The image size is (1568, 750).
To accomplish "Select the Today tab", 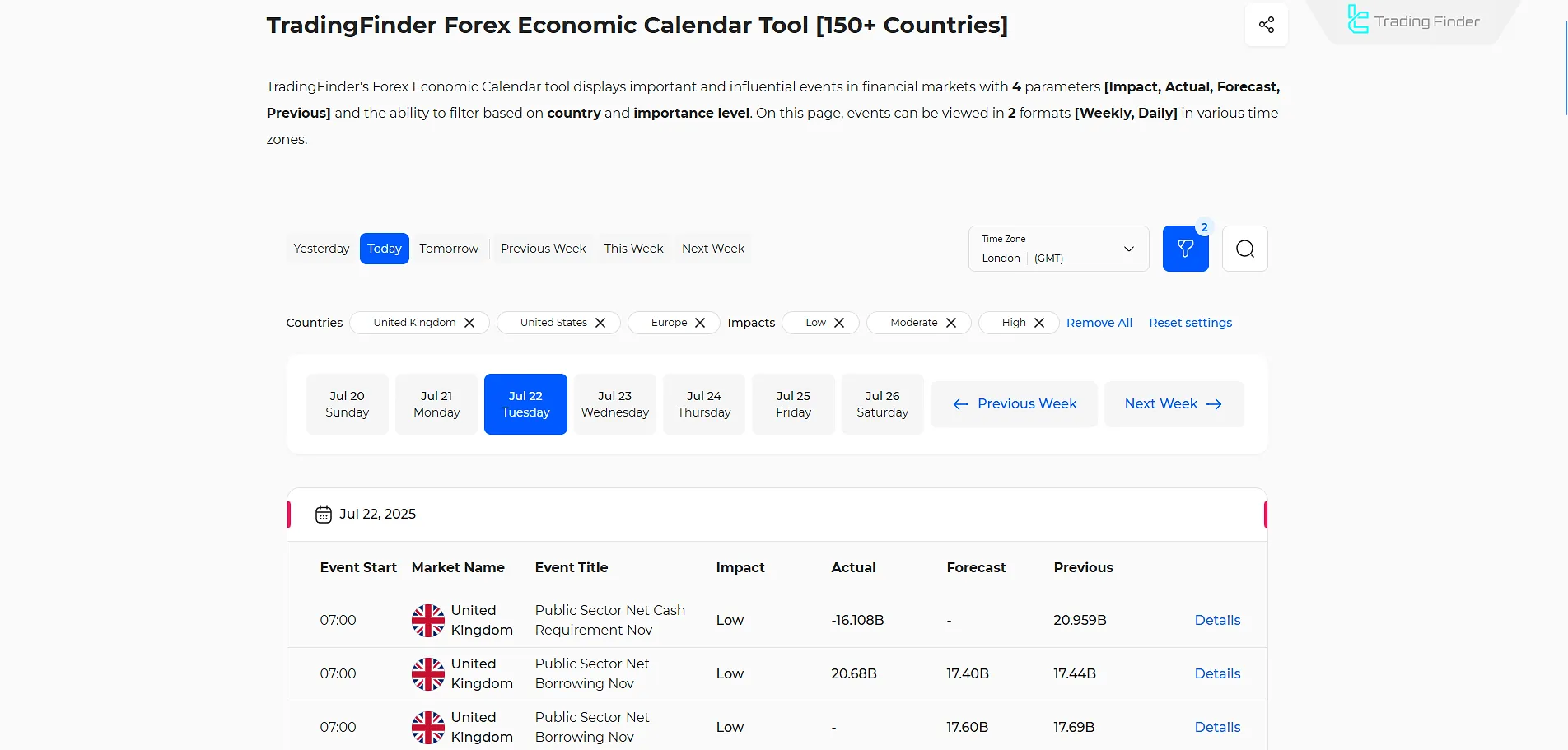I will click(x=385, y=249).
